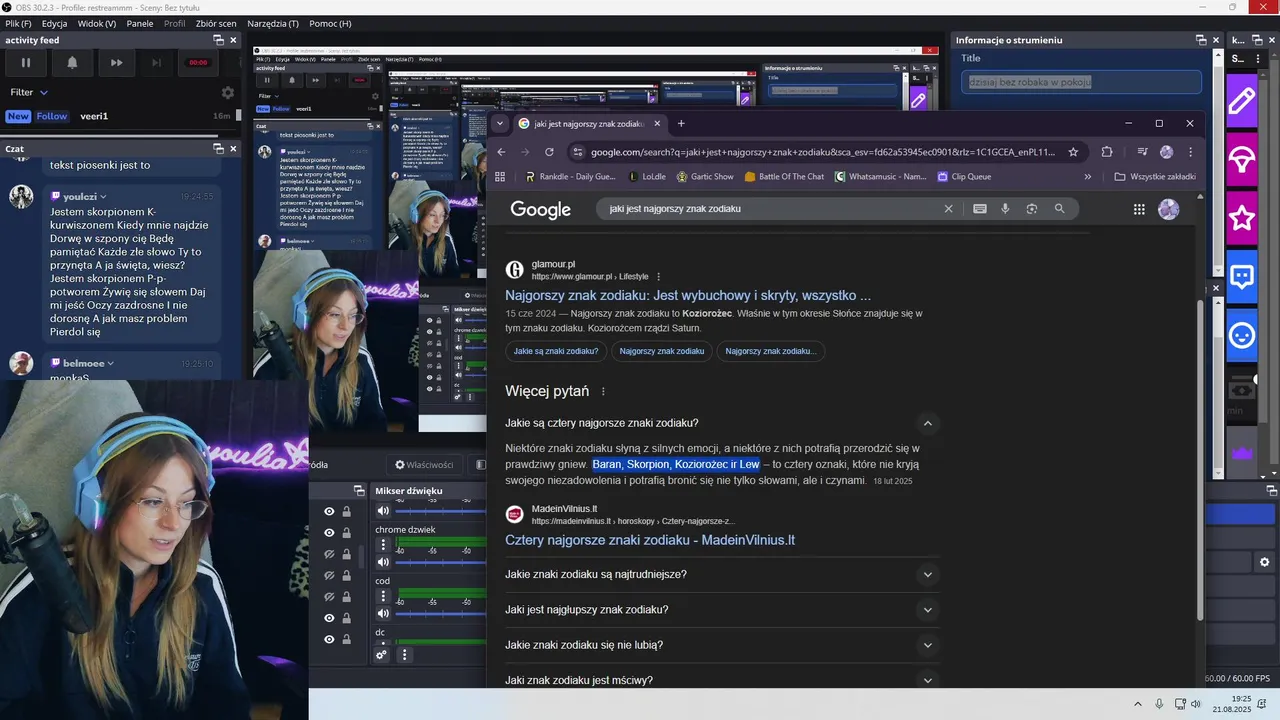Adjust chrome dzwiek volume slider
1280x720 pixels.
tap(440, 562)
